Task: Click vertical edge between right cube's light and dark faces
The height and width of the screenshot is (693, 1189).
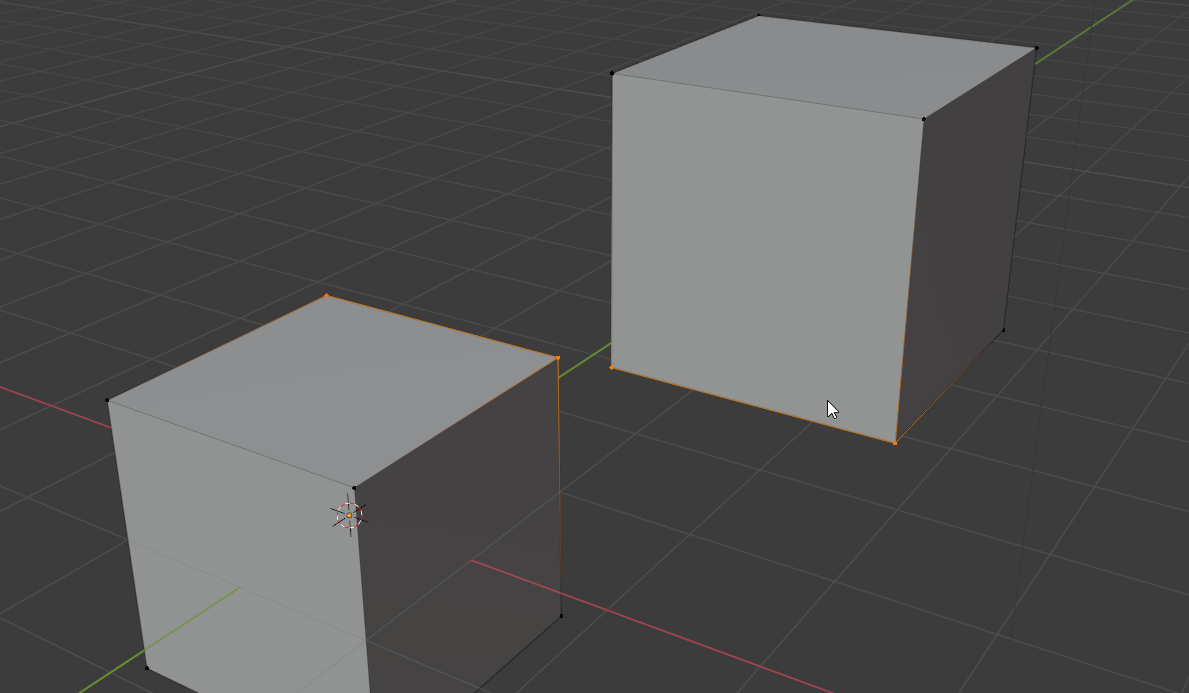Action: 909,281
